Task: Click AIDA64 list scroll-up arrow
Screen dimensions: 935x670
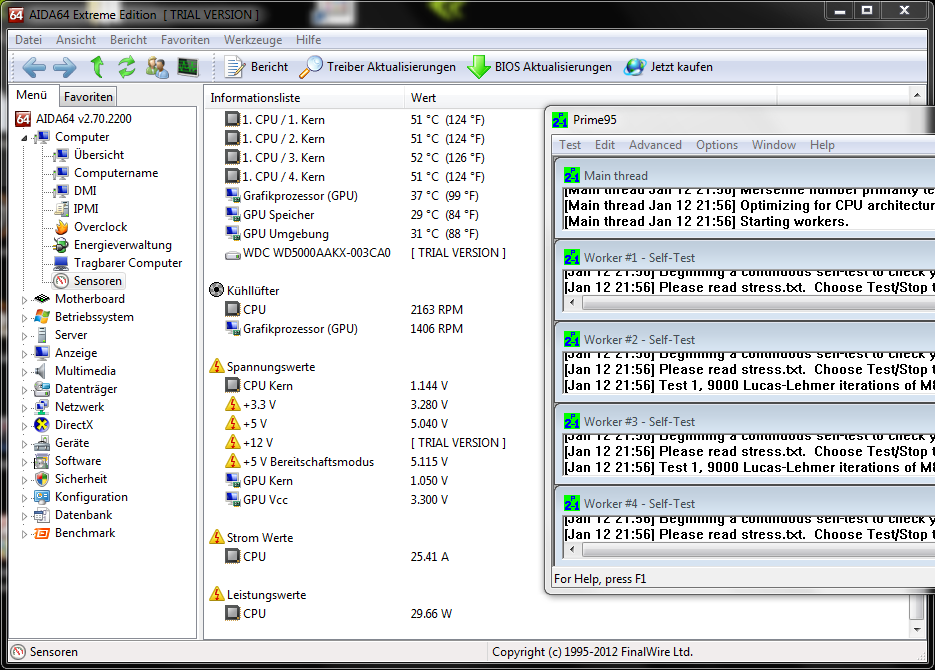Action: (x=917, y=95)
